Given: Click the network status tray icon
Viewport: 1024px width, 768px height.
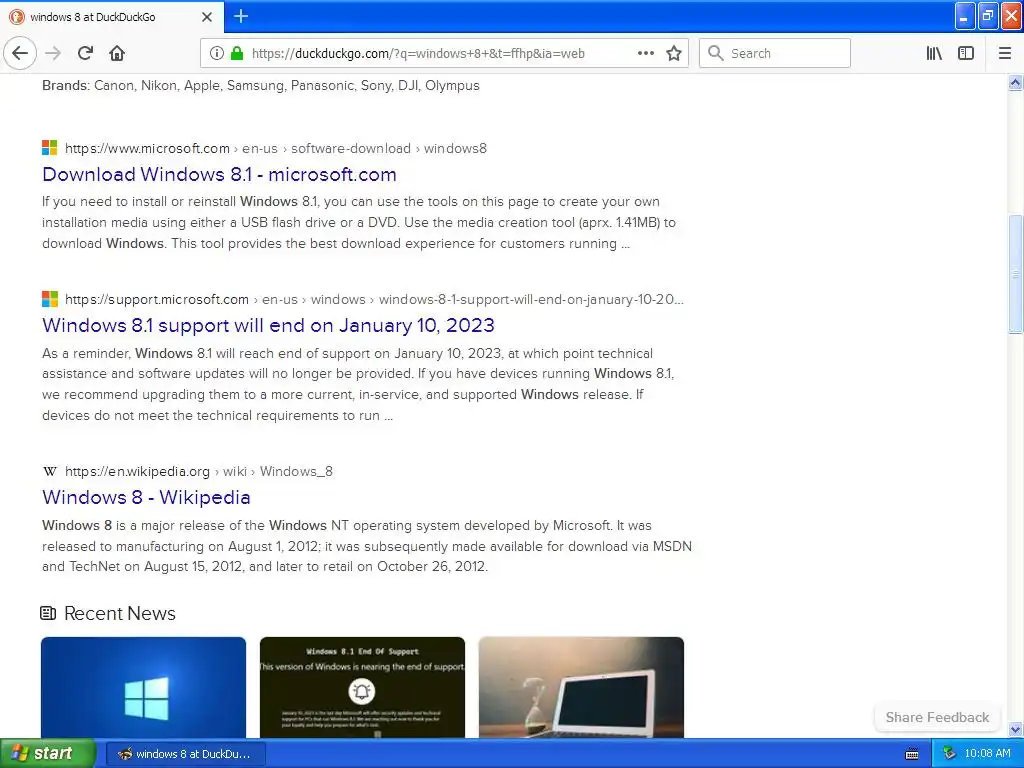Looking at the screenshot, I should [x=950, y=754].
